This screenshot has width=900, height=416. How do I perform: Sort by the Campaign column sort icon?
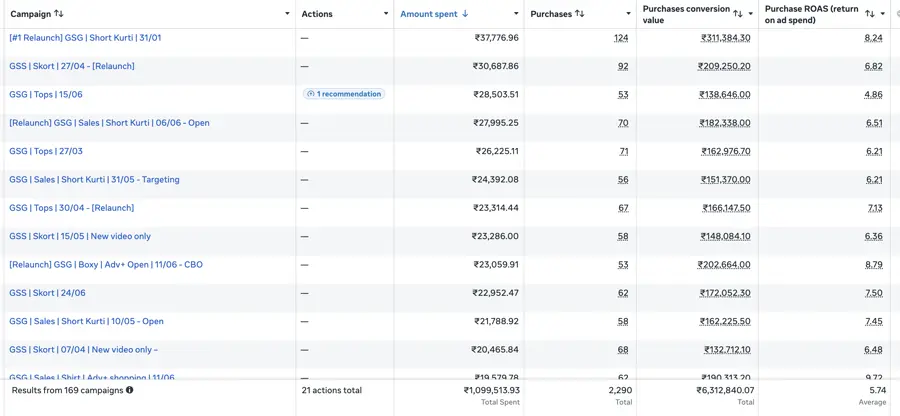tap(59, 14)
